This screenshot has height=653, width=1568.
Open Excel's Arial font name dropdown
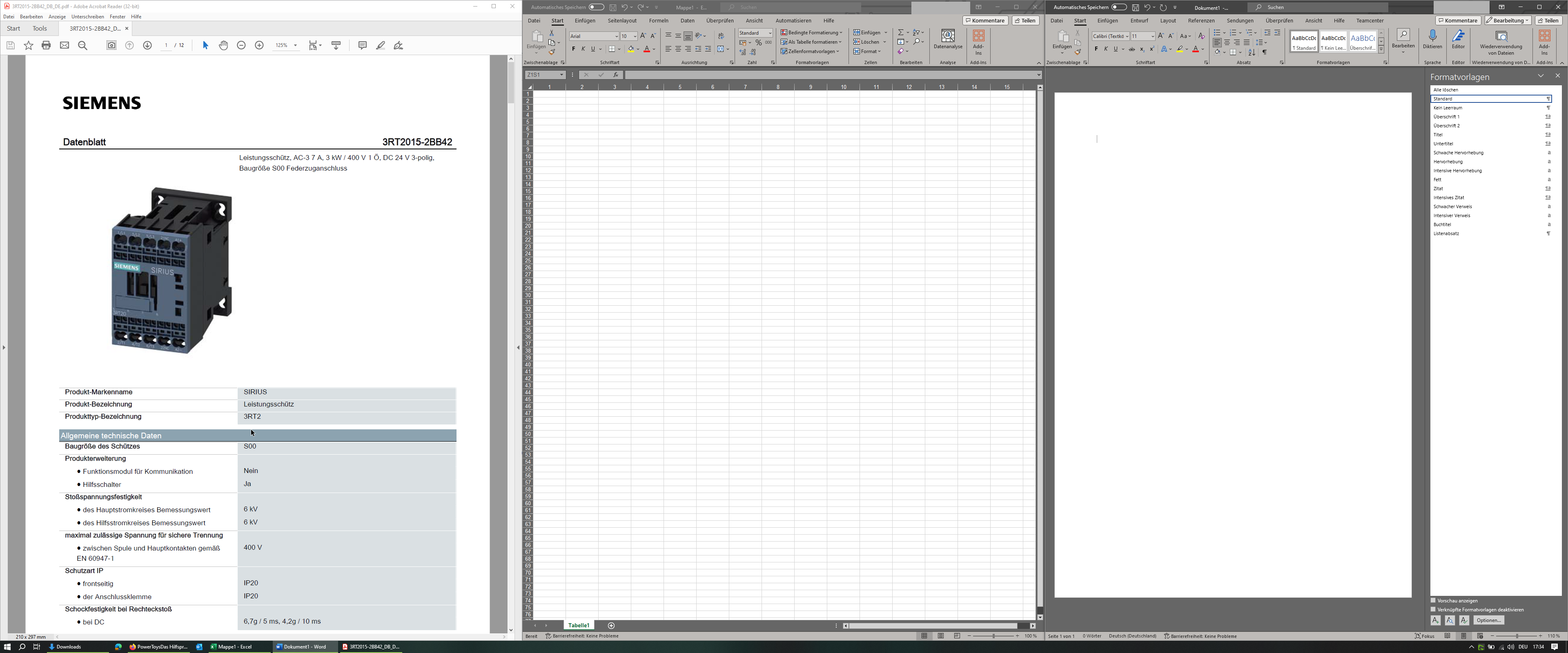click(x=616, y=36)
